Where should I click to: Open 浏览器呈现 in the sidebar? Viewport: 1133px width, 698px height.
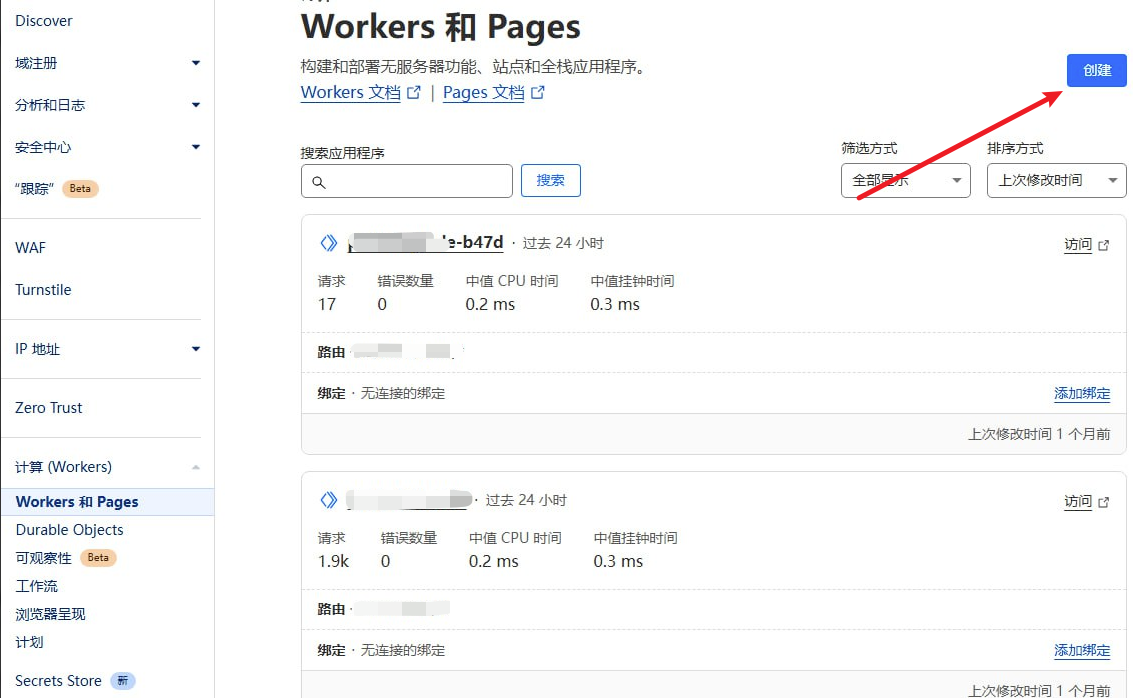(x=51, y=614)
